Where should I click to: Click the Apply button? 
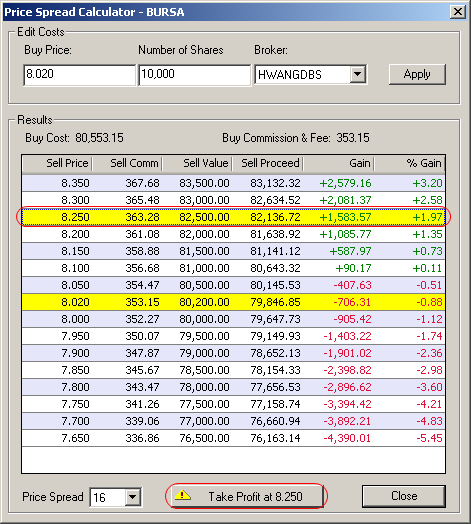[x=417, y=74]
